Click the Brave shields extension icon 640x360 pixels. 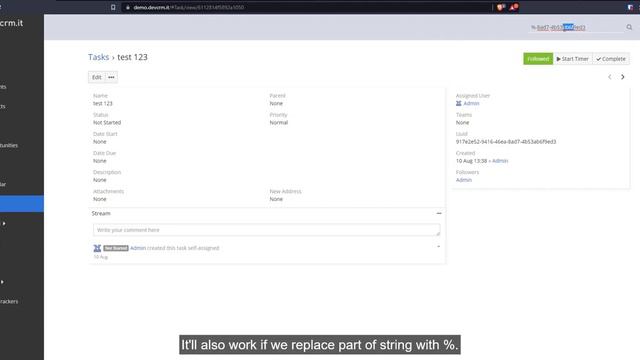coord(501,7)
